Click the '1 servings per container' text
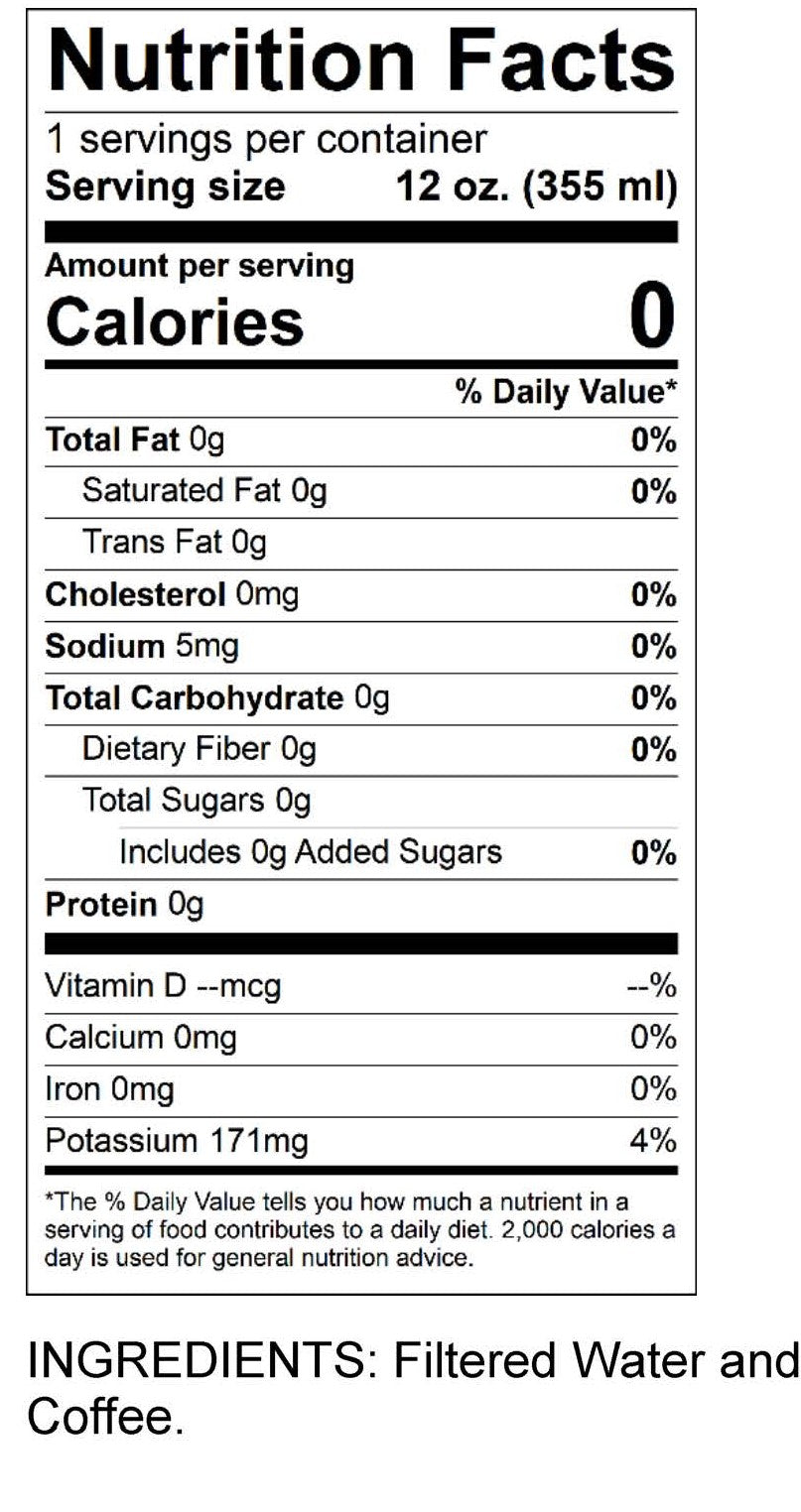801x1512 pixels. (266, 140)
